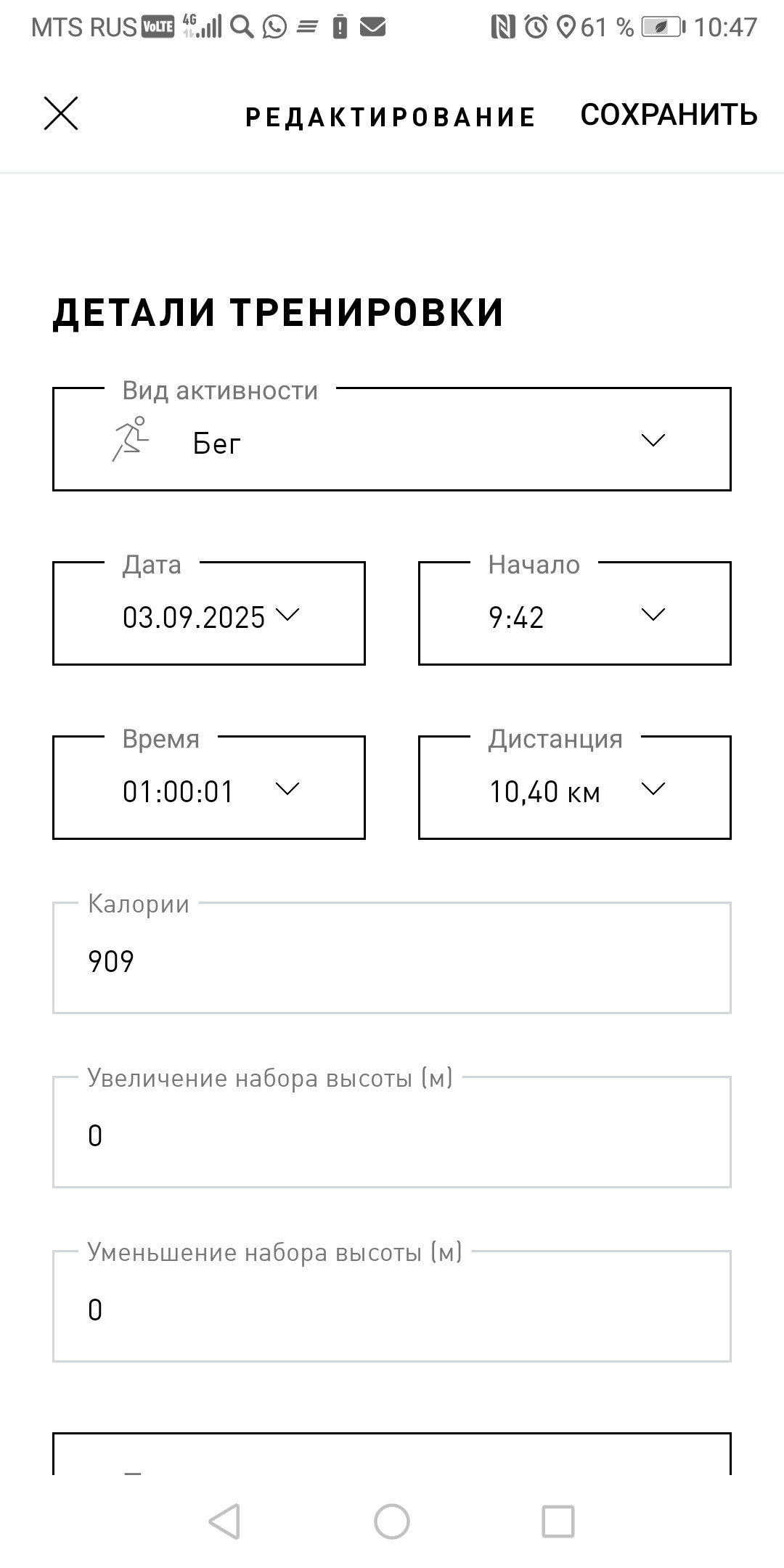Select the Бег activity type text

tap(216, 443)
